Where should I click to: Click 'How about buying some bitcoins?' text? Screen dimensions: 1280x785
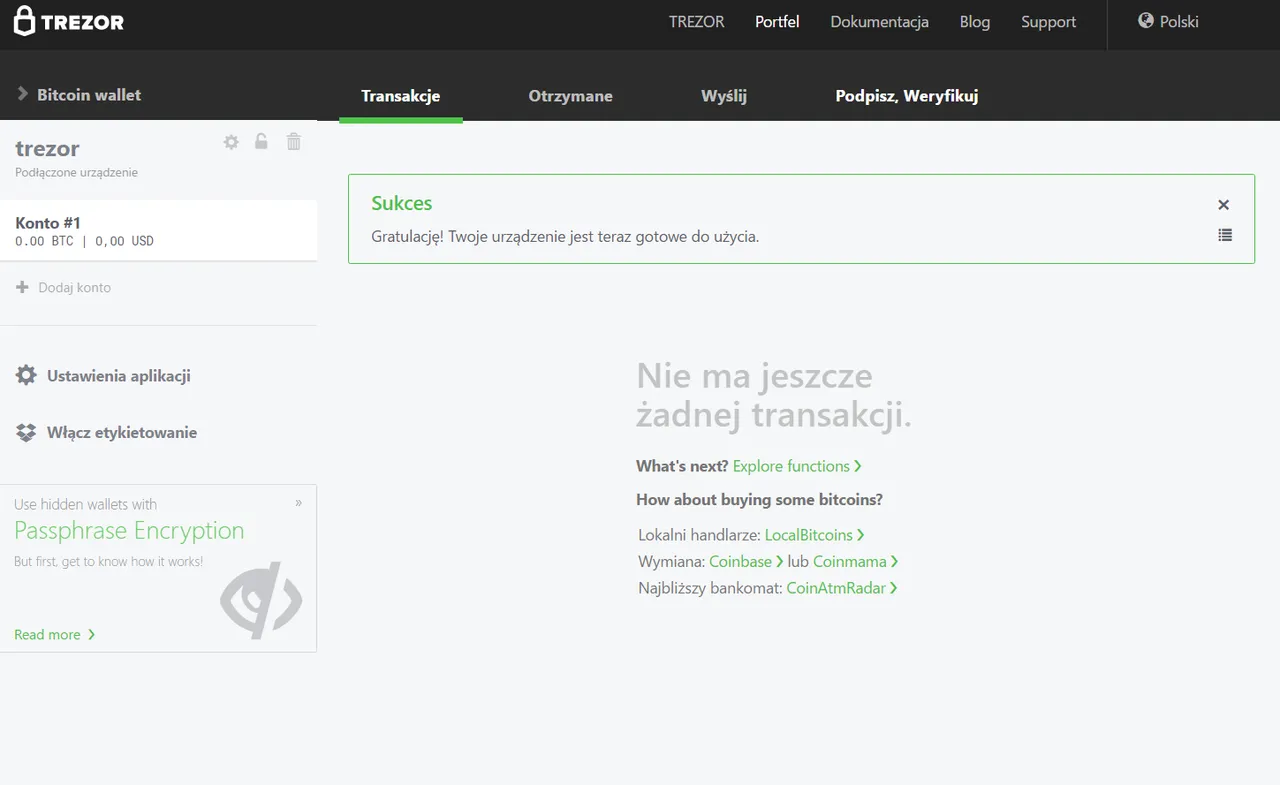(x=759, y=499)
